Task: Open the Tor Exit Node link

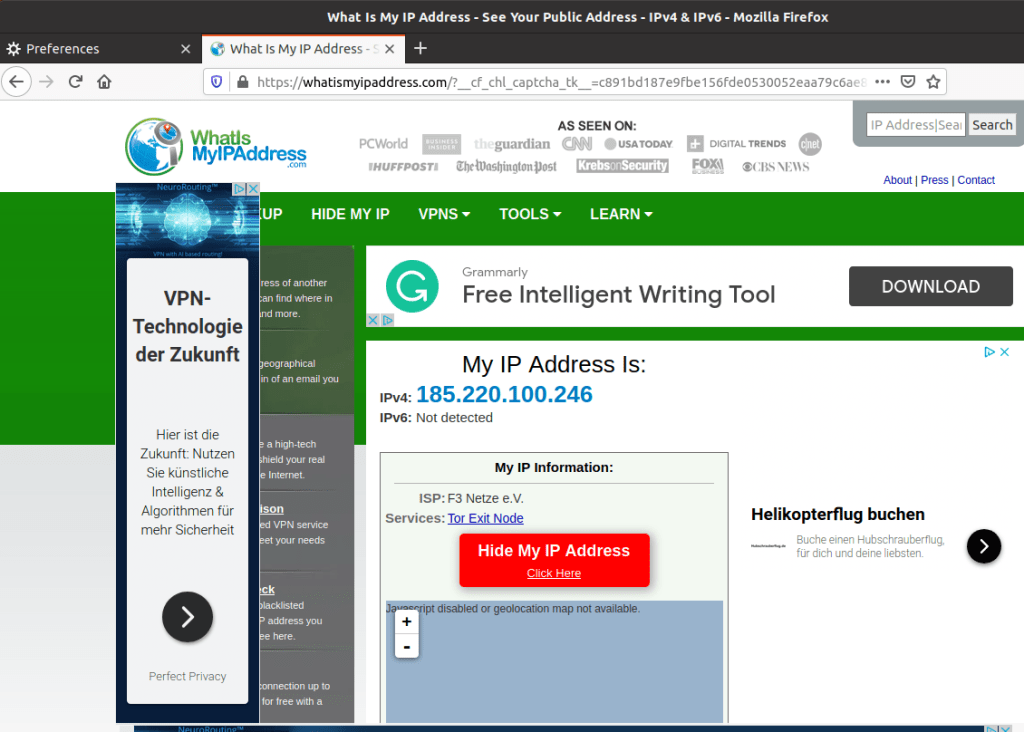Action: point(485,518)
